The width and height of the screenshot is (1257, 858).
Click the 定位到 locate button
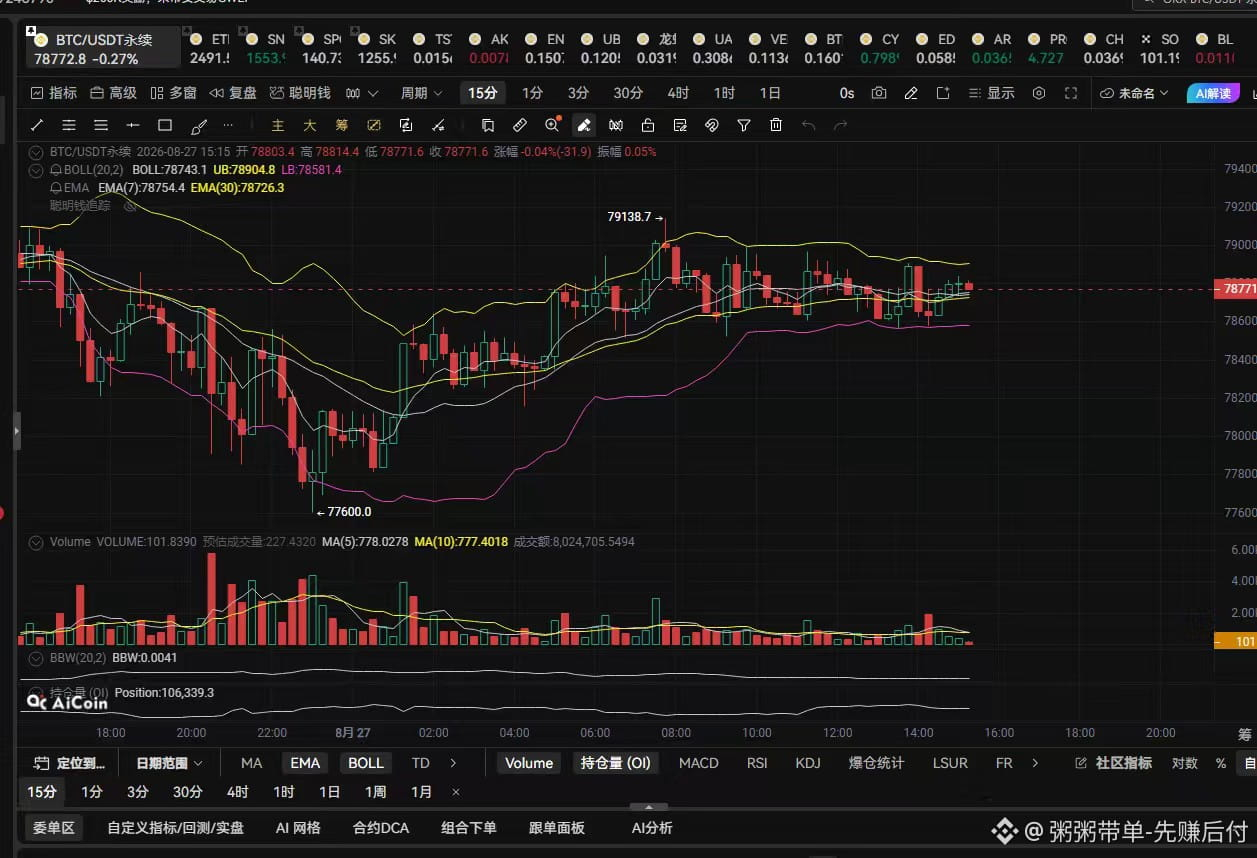68,763
